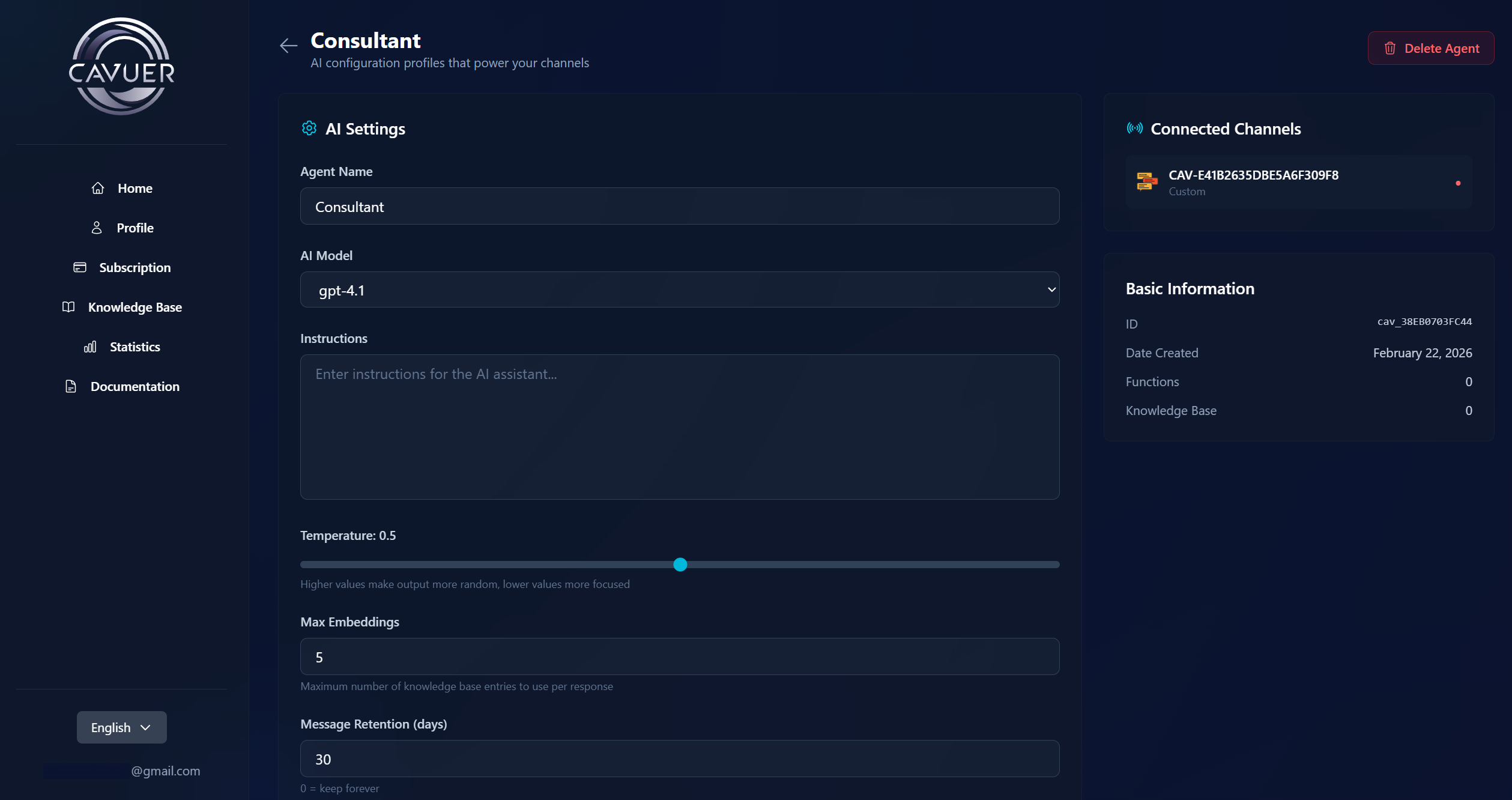The height and width of the screenshot is (800, 1512).
Task: Open the AI Model dropdown
Action: tap(679, 290)
